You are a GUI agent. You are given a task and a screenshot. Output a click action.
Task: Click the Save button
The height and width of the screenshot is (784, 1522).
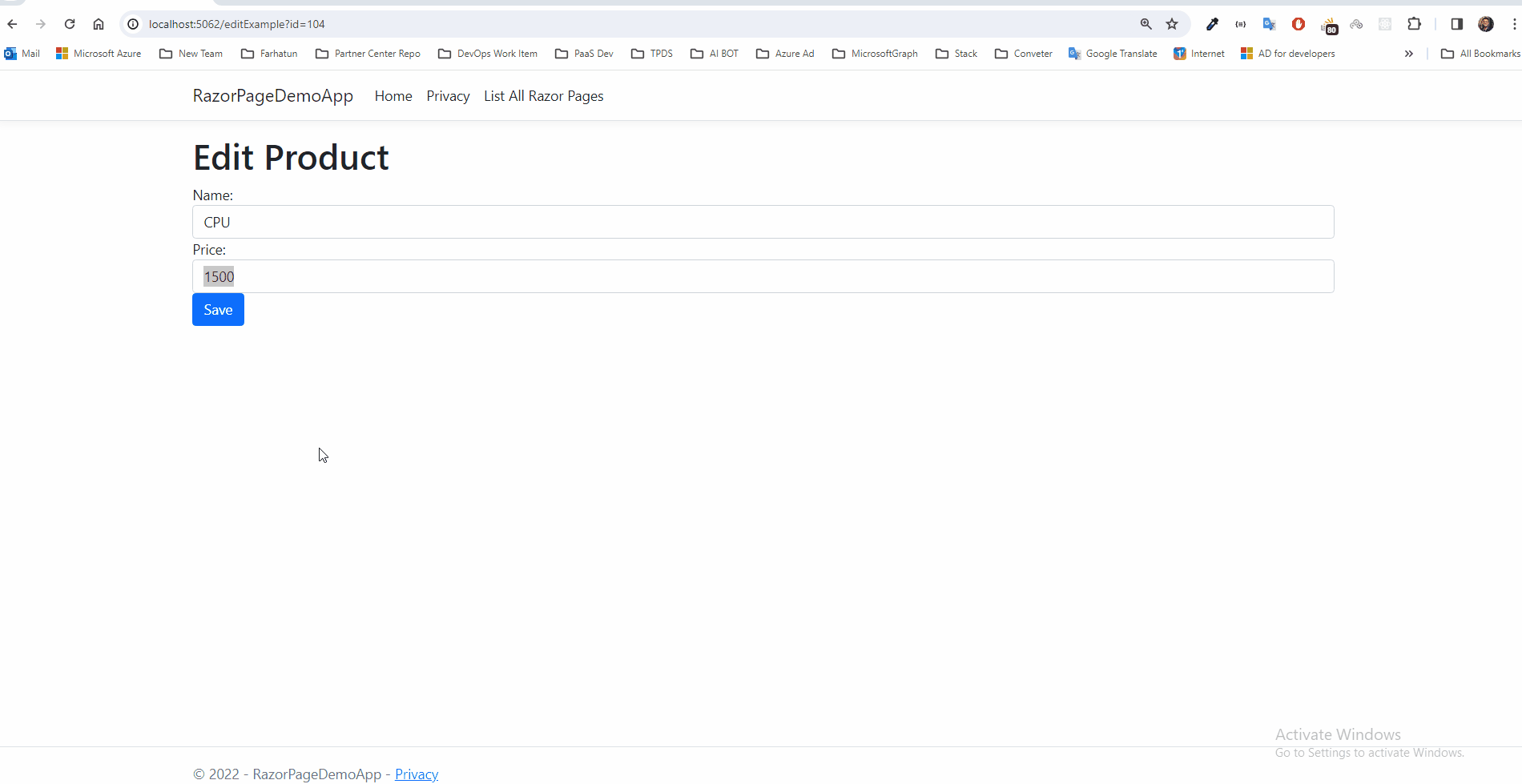[217, 309]
